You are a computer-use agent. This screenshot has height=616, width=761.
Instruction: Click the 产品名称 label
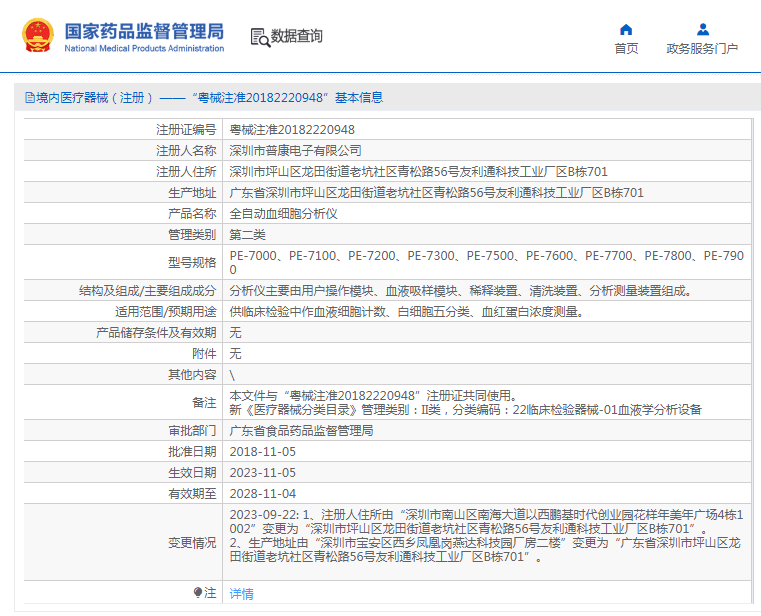[192, 214]
